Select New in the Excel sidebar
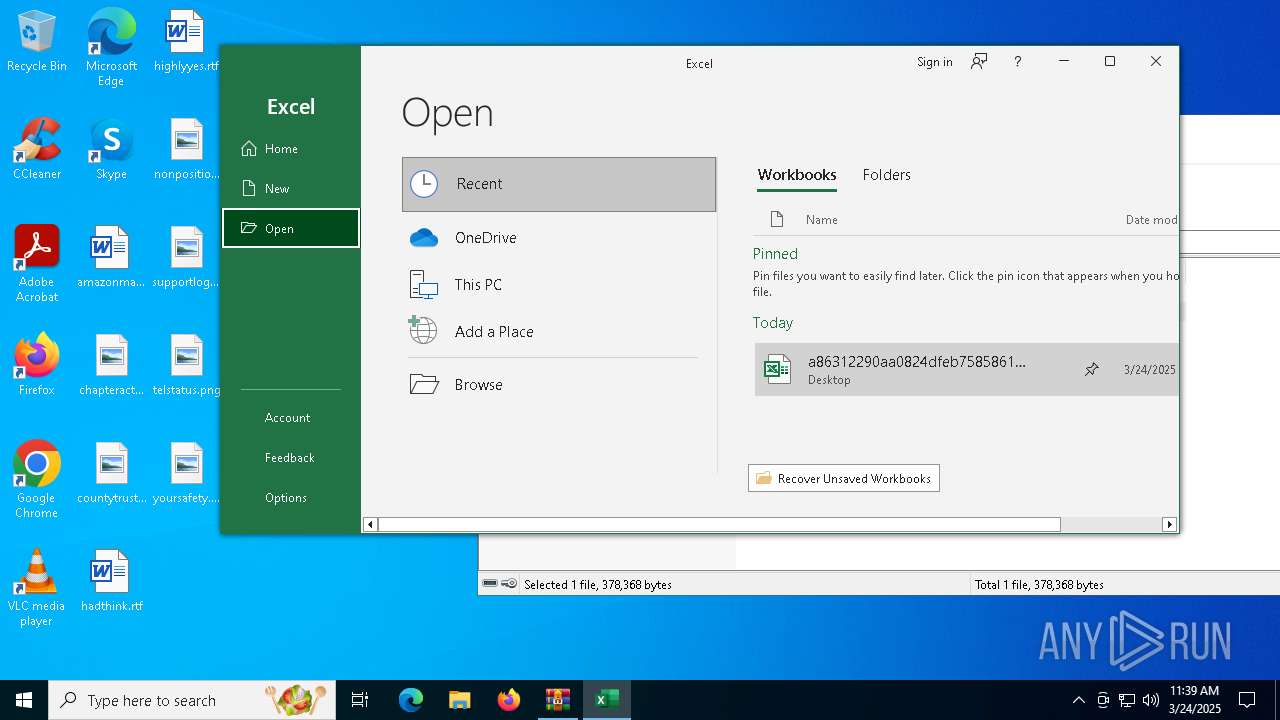Viewport: 1280px width, 720px height. coord(290,189)
